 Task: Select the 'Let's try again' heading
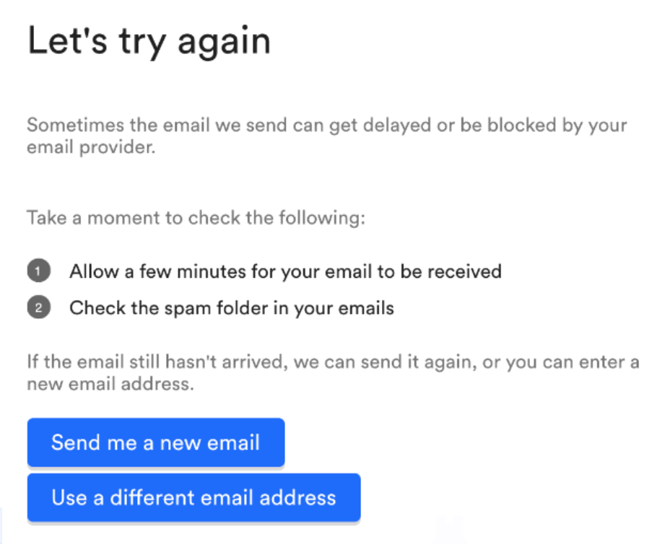click(x=148, y=41)
